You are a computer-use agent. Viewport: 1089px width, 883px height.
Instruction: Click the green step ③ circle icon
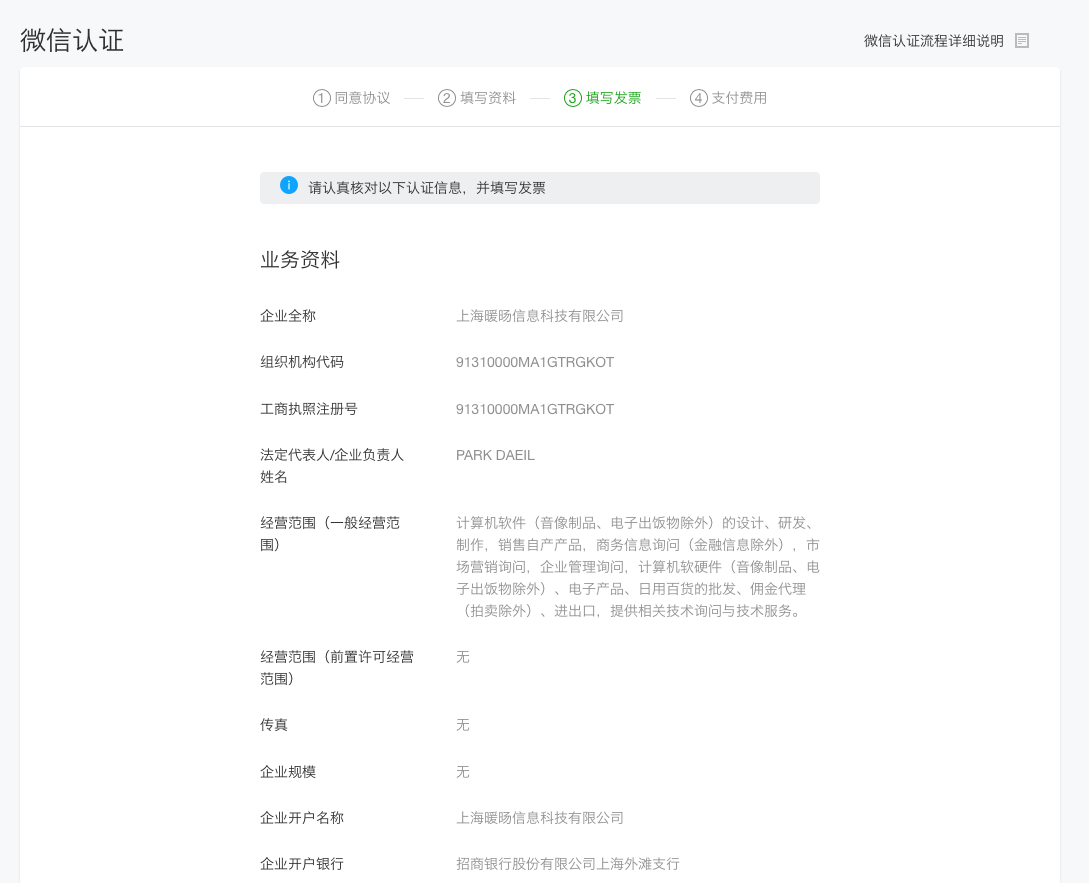[571, 97]
